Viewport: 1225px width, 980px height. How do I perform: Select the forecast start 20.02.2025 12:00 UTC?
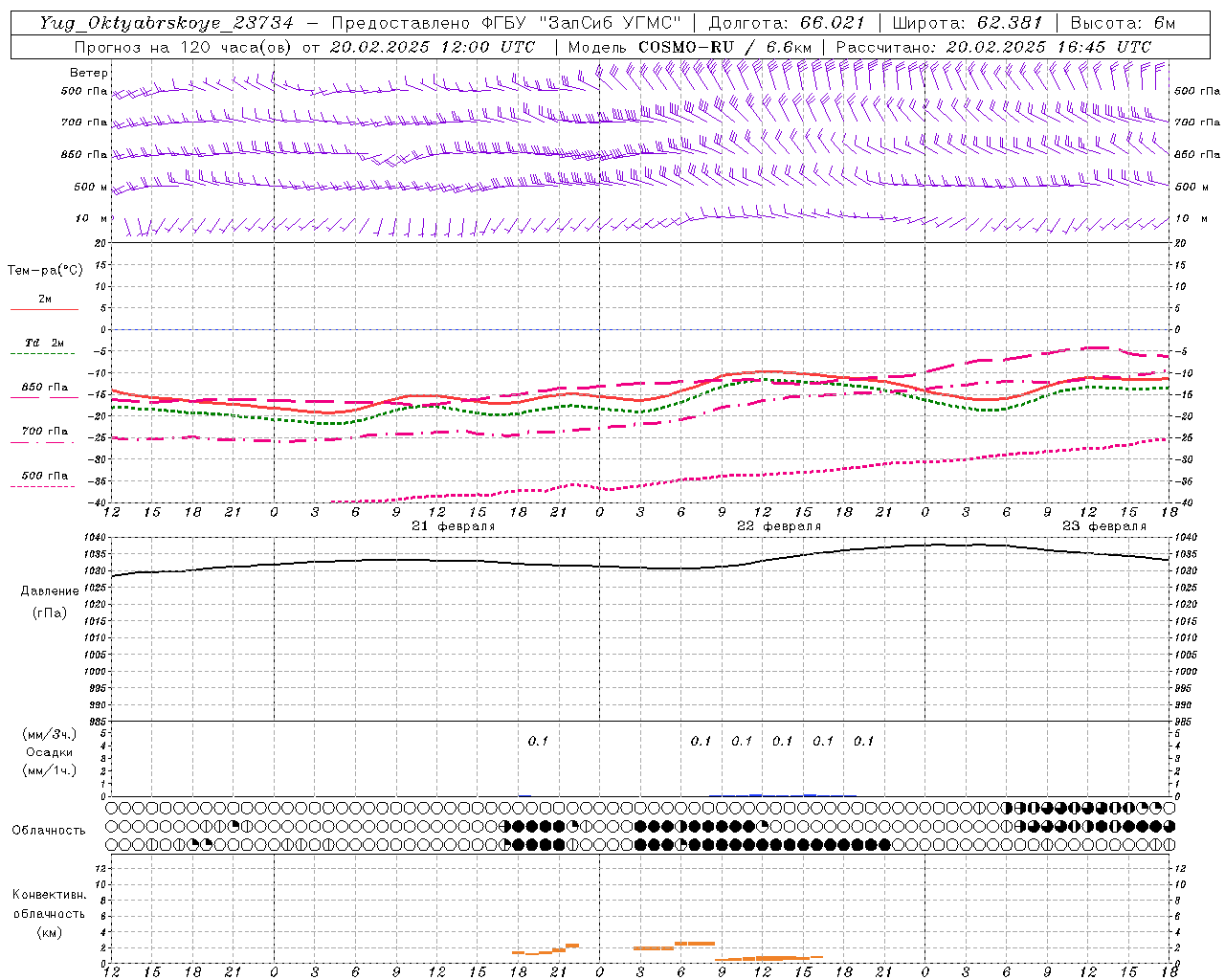[433, 47]
